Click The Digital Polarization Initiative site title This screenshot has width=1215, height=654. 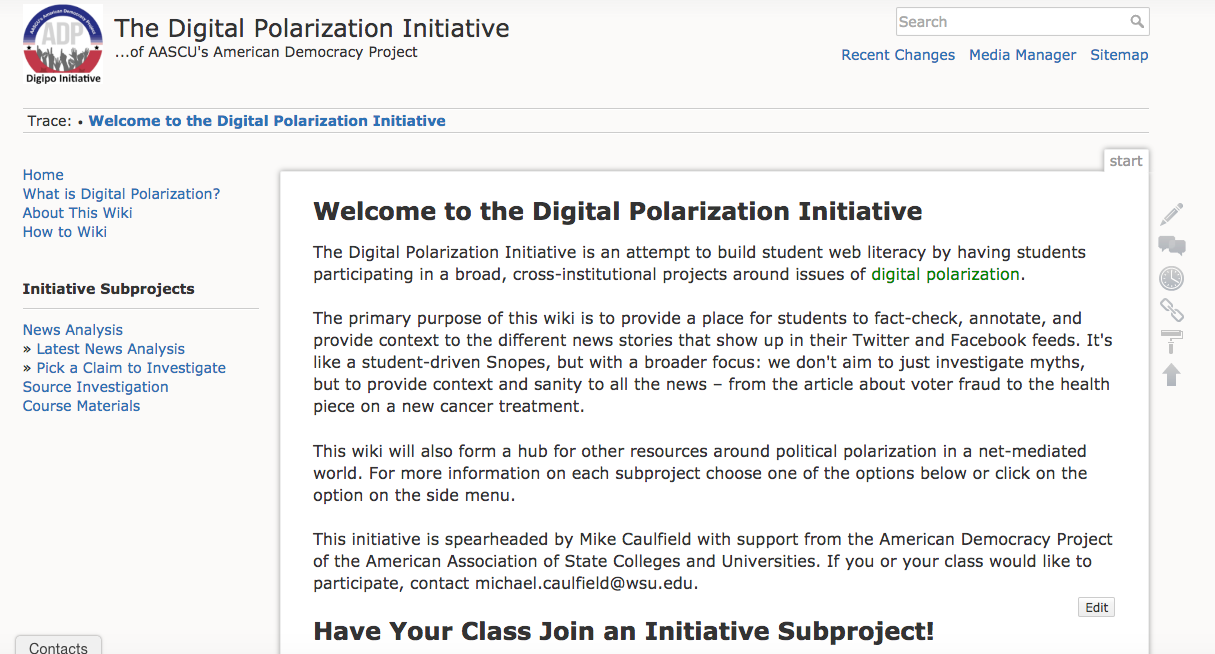click(x=312, y=28)
